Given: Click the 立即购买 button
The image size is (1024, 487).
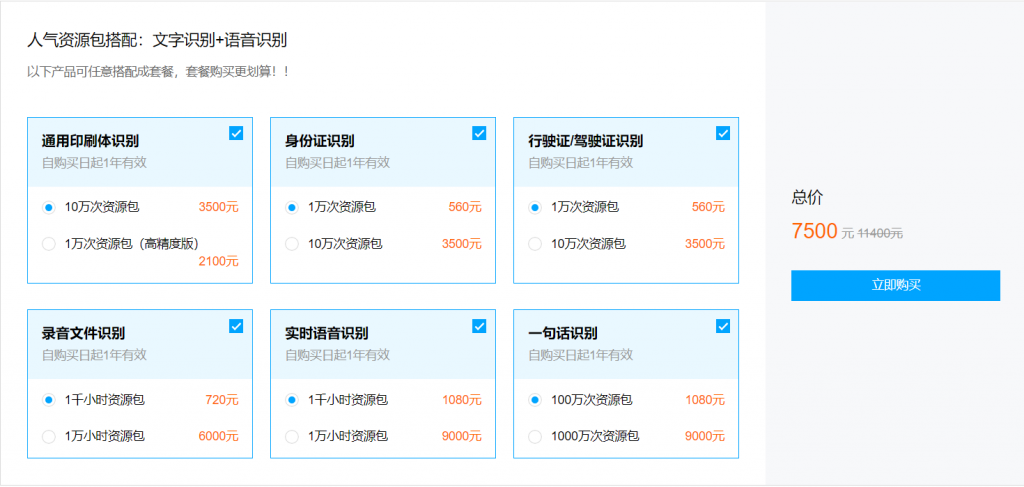Looking at the screenshot, I should point(895,285).
